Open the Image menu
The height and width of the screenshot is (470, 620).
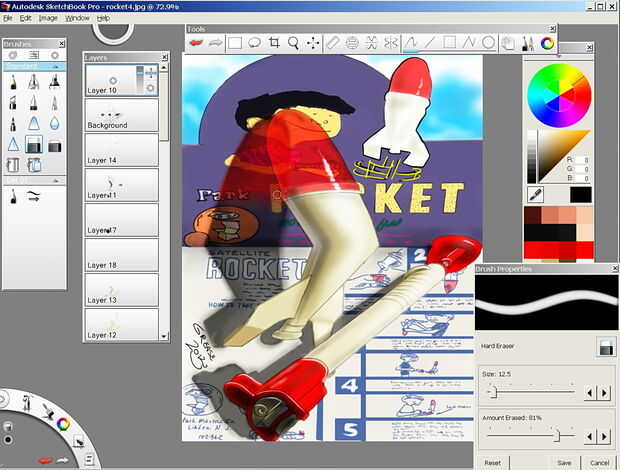(48, 18)
